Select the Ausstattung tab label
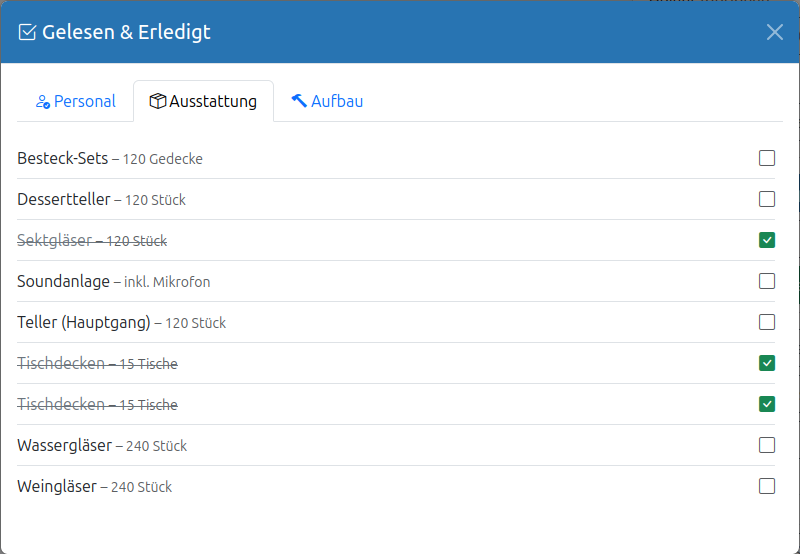 213,102
